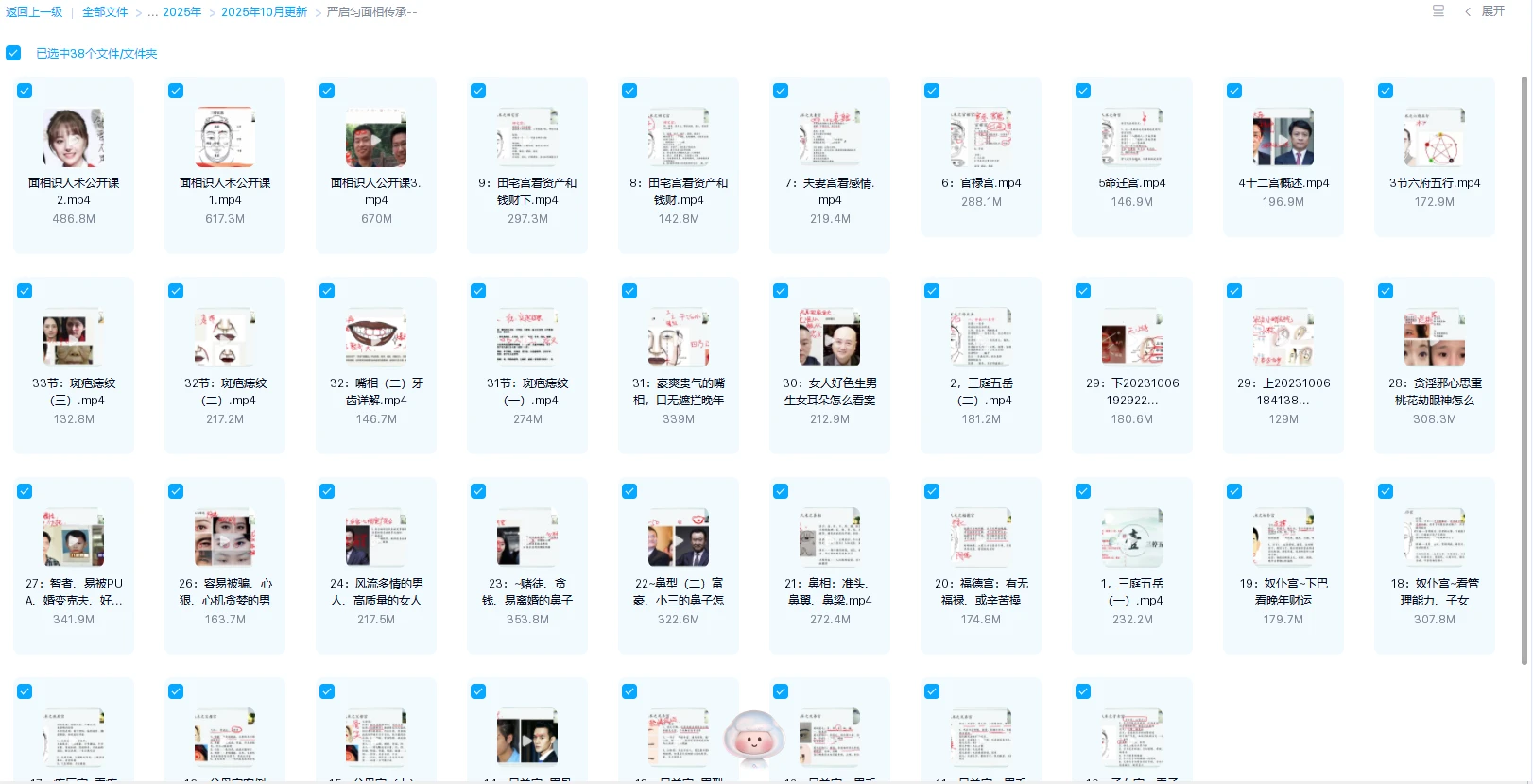Screen dimensions: 1533x784
Task: Open thumbnail of 29：下20231006 192922
Action: pos(1132,338)
